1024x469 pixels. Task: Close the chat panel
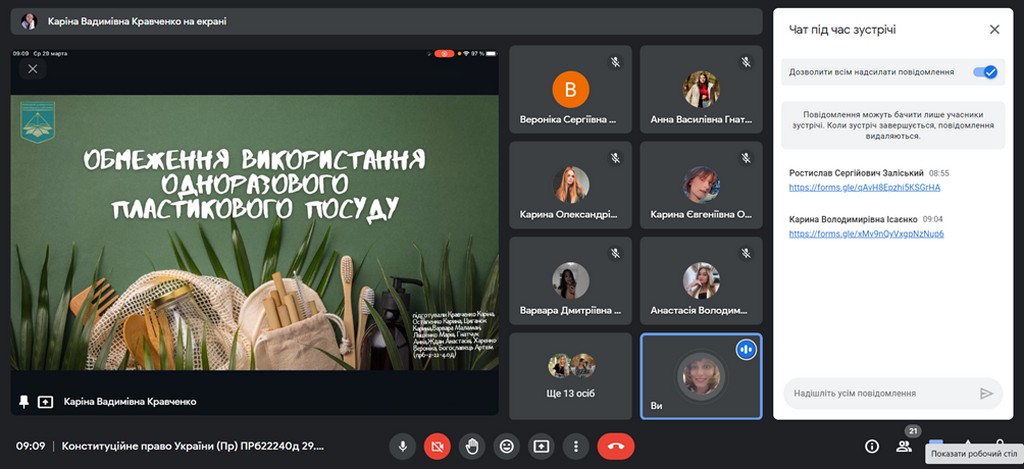pos(994,29)
